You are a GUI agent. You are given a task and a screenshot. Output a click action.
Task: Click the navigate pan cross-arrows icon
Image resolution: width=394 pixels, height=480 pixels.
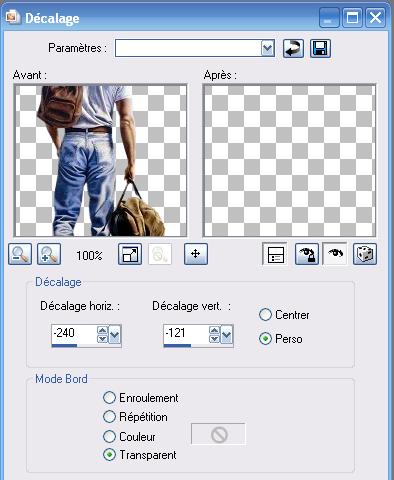click(196, 254)
